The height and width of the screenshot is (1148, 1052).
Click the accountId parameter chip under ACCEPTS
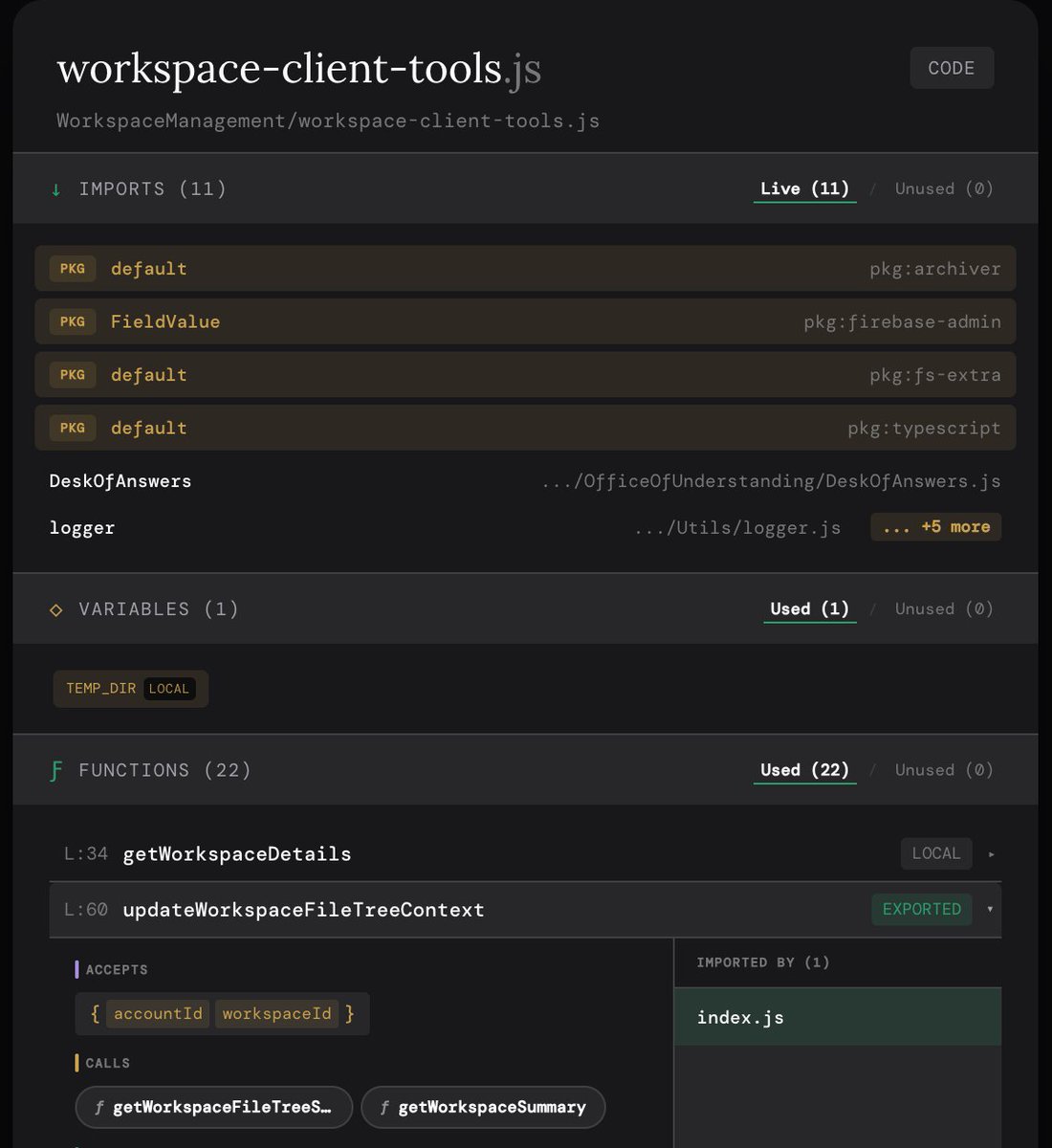(158, 1013)
